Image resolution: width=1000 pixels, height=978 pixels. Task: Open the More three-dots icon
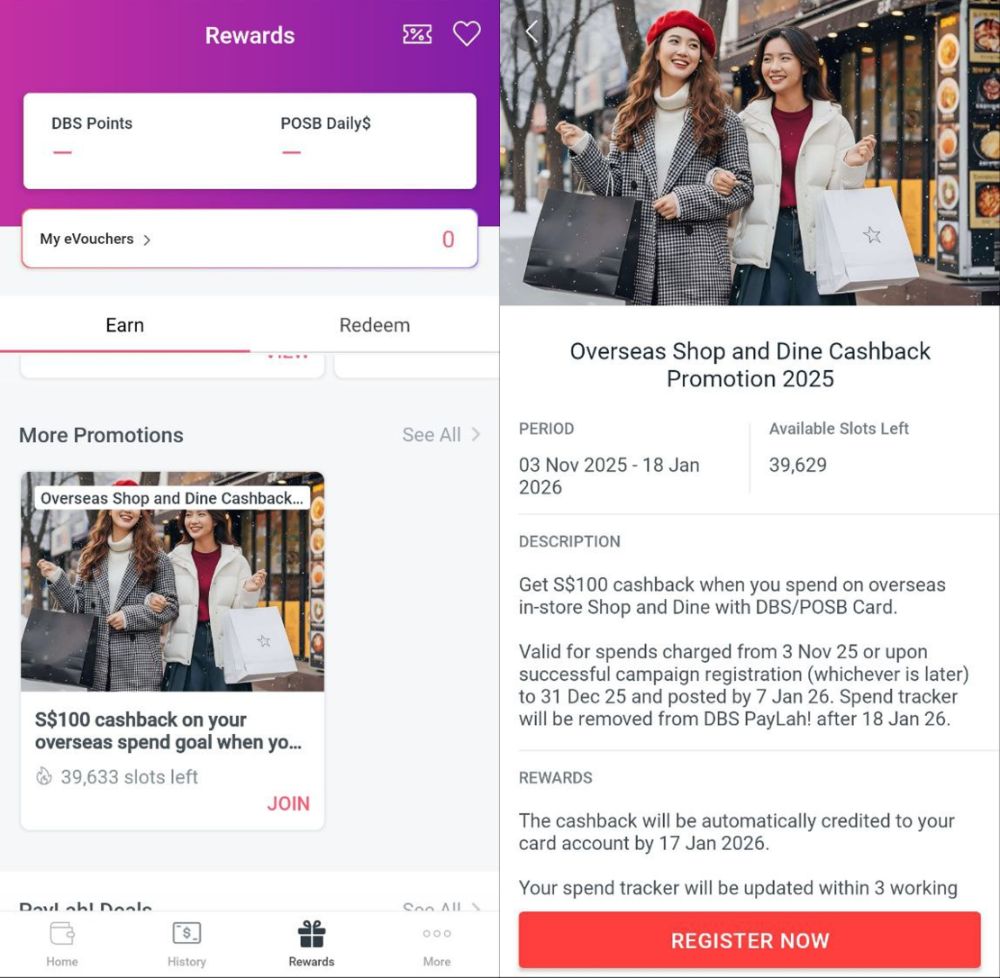437,933
